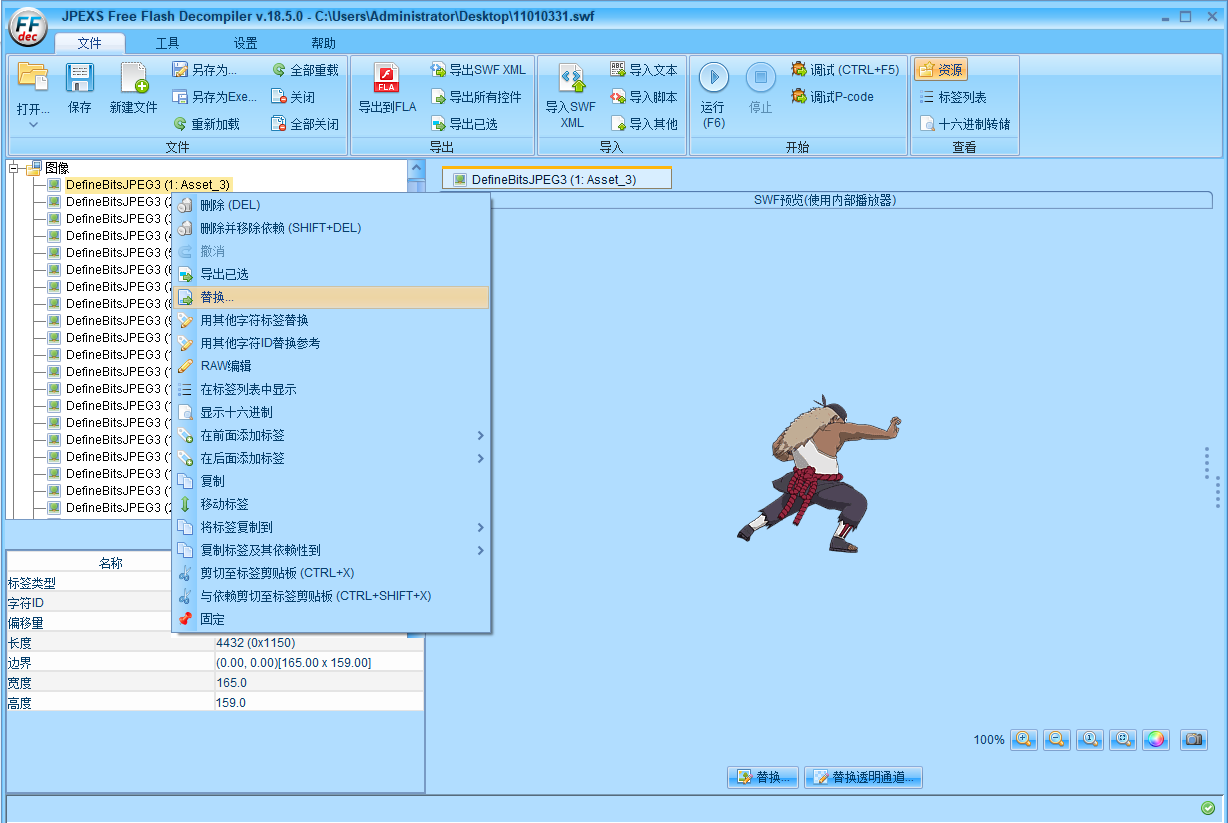Screen dimensions: 1228x823
Task: Expand the 在前面添加标签 submenu
Action: [331, 435]
